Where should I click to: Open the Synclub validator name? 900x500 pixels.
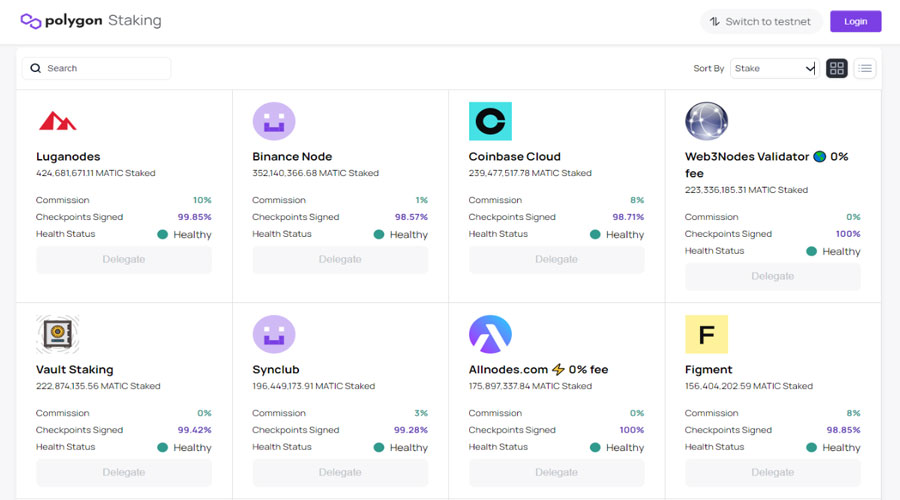click(x=276, y=370)
